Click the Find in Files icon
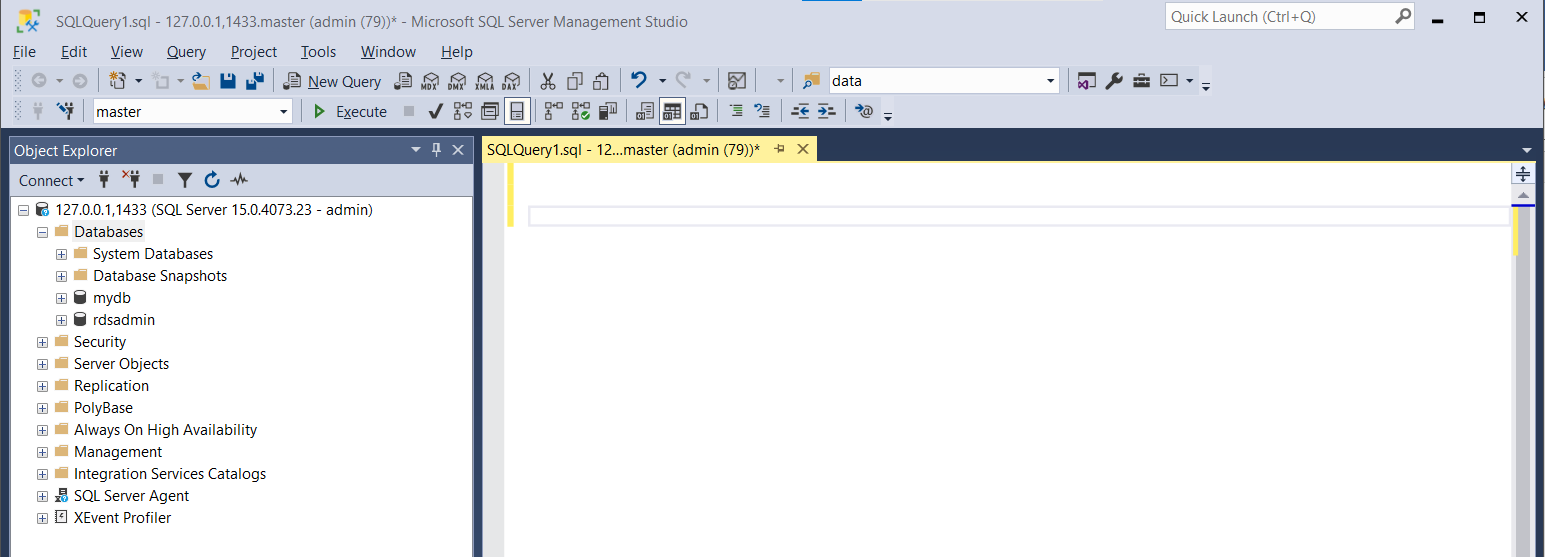1545x557 pixels. [811, 81]
